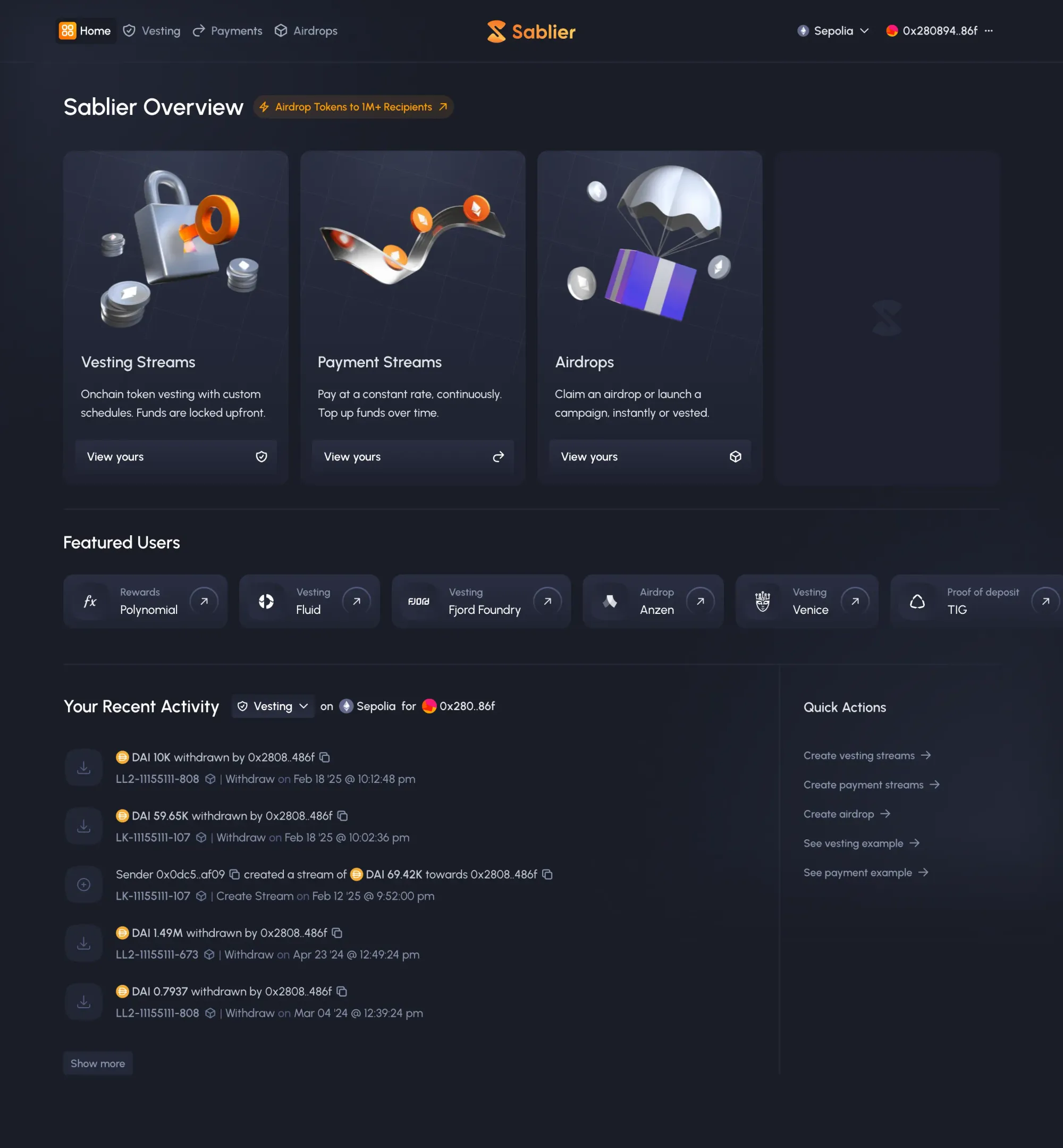Open the Payments navigation tab

tap(228, 31)
